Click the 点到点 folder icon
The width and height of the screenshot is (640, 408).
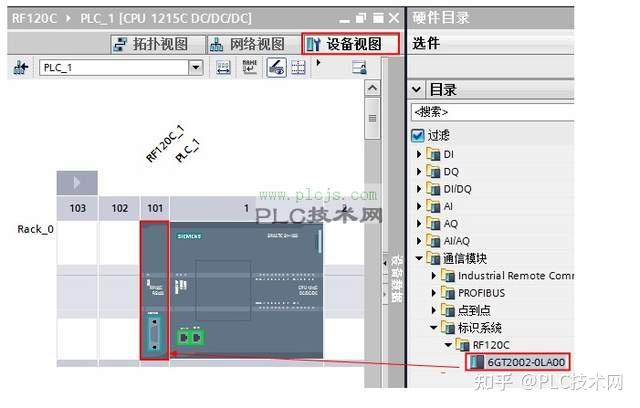pyautogui.click(x=448, y=310)
